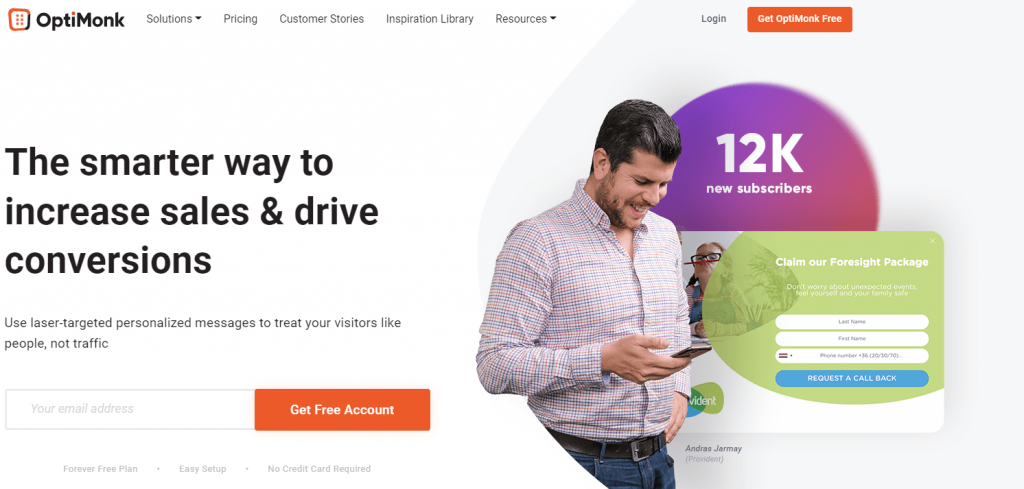1024x489 pixels.
Task: Click the Last Name field in popup
Action: (852, 322)
